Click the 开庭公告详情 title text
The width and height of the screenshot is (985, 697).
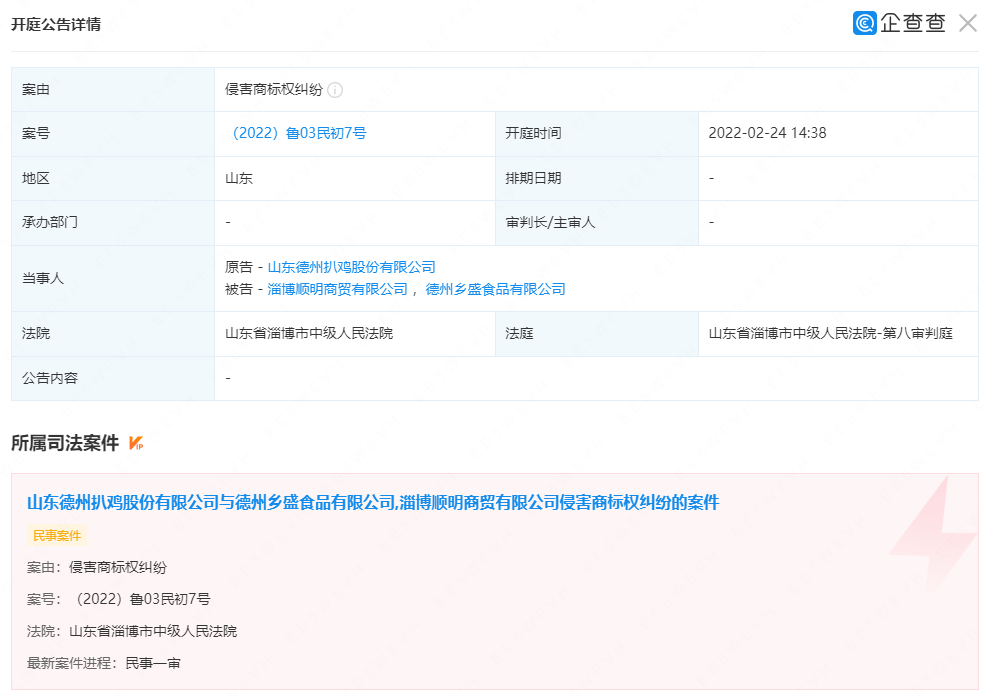(x=56, y=24)
